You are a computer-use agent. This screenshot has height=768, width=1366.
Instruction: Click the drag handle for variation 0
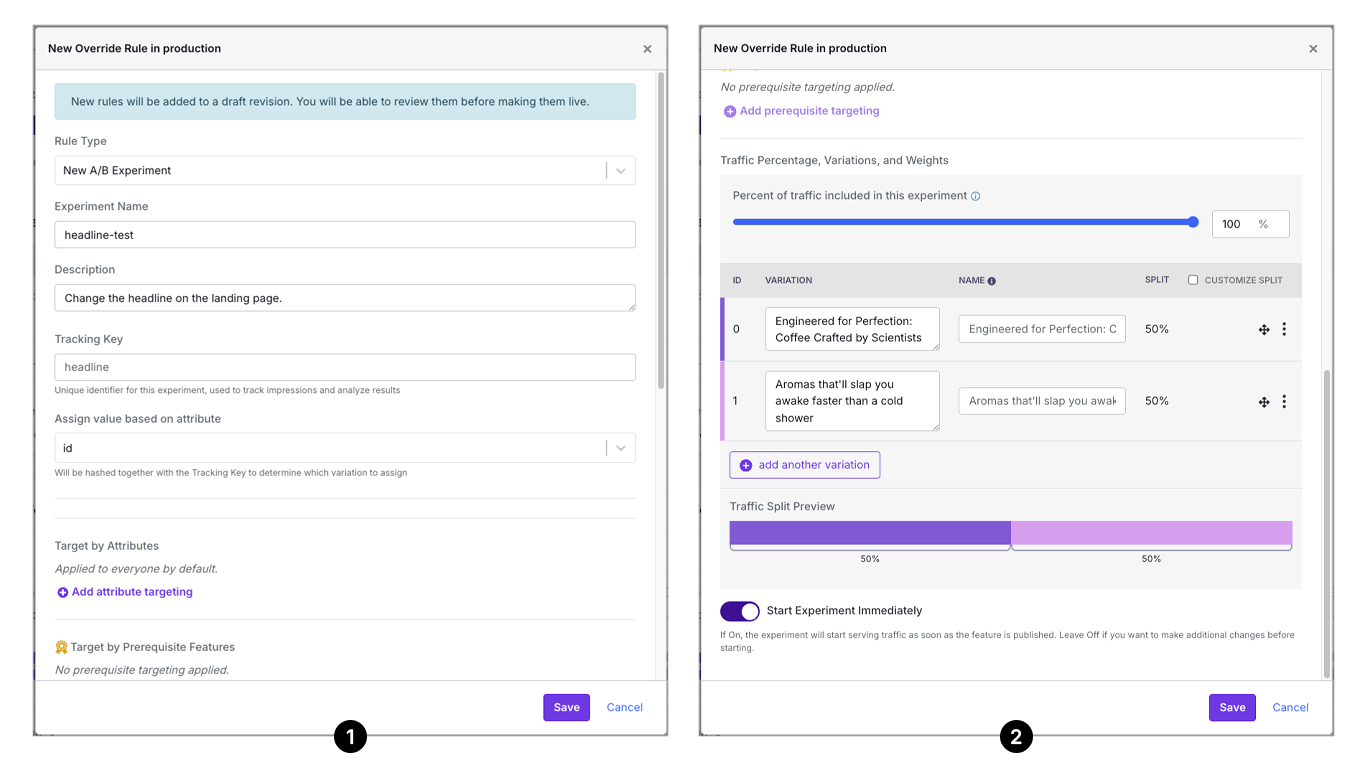coord(1264,328)
